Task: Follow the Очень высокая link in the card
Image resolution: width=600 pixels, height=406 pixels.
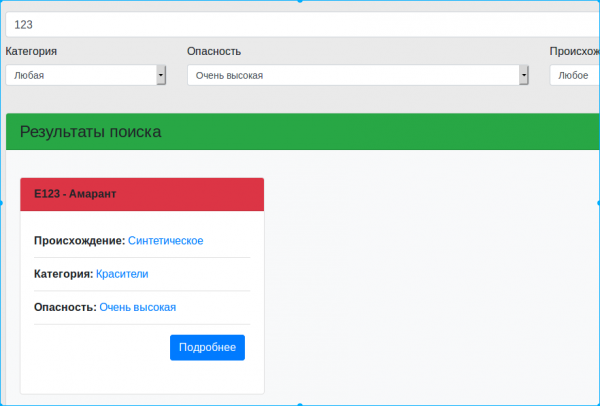Action: coord(138,307)
